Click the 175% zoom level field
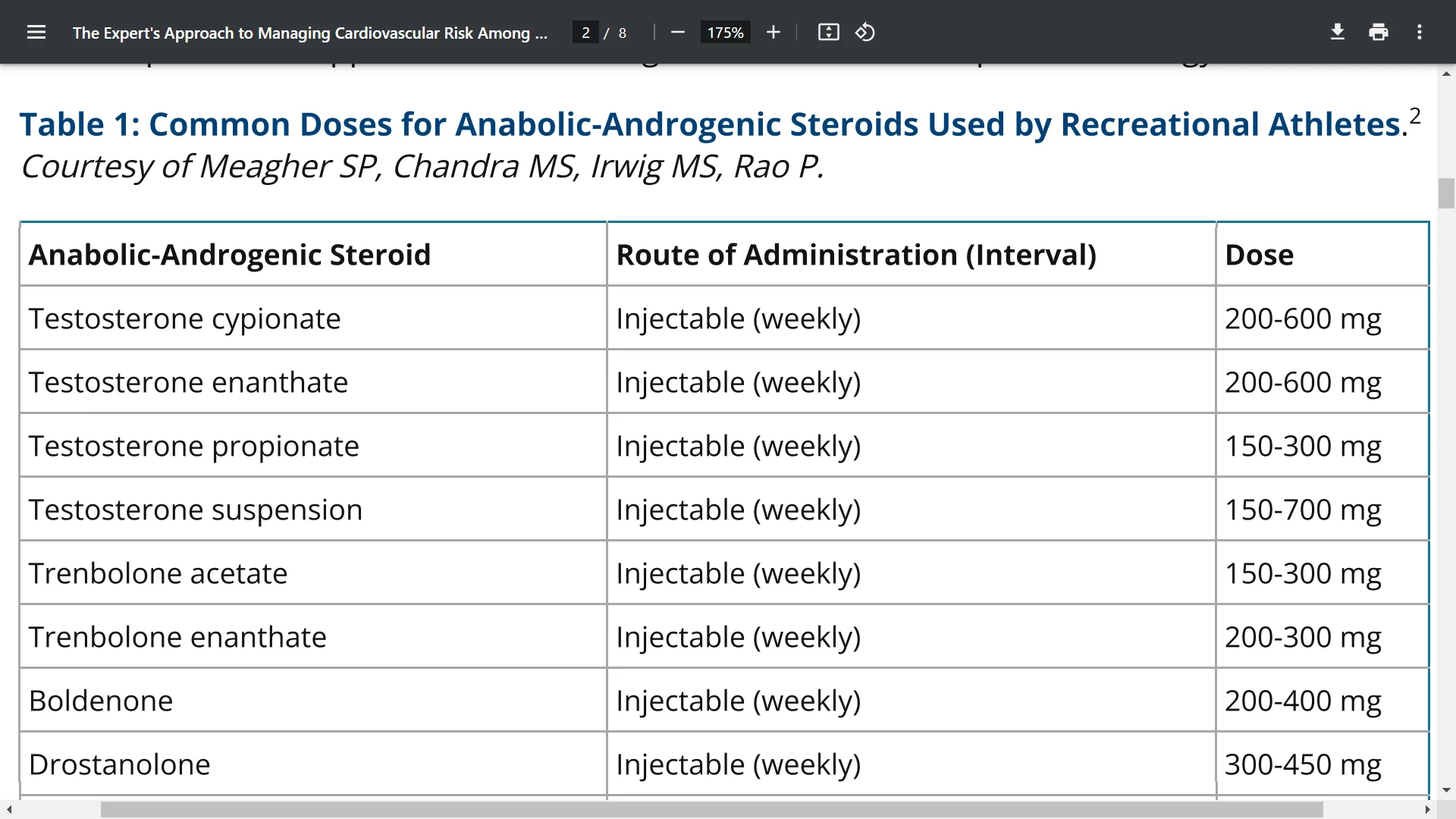The image size is (1456, 819). pos(725,33)
